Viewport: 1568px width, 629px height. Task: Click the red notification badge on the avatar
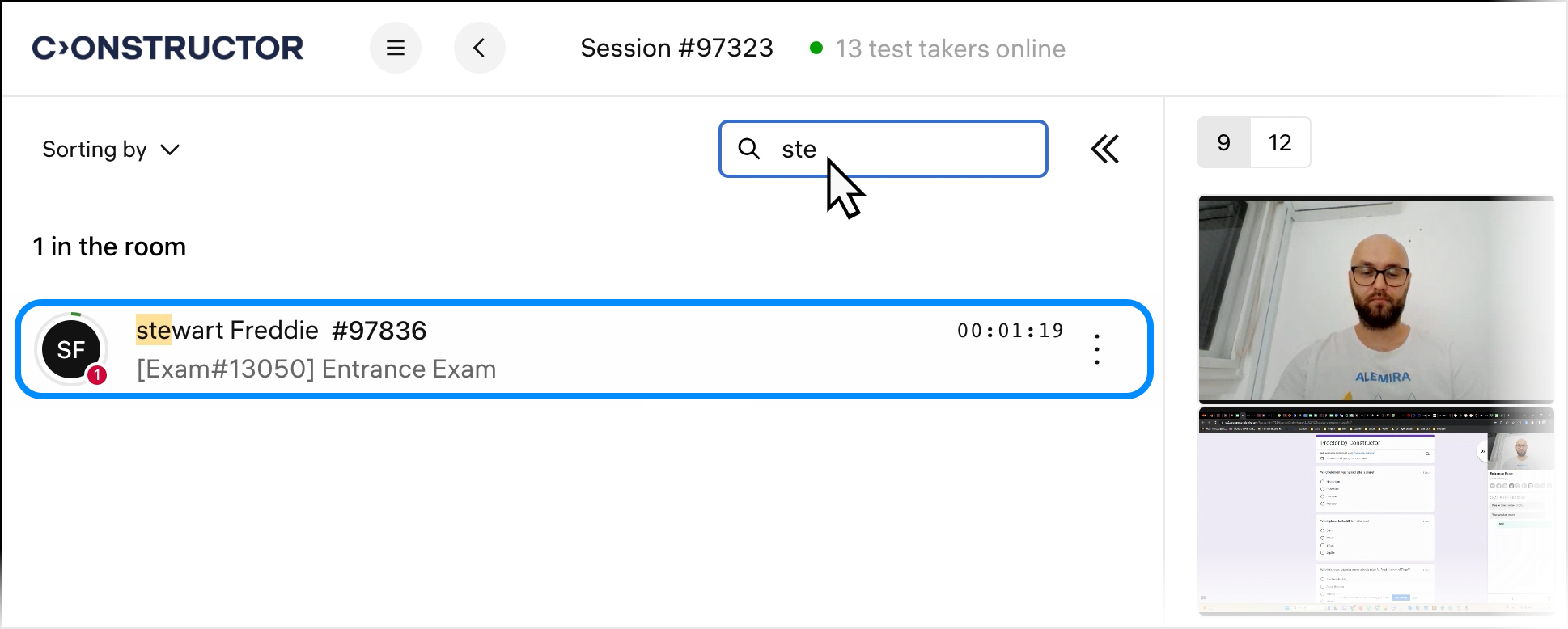tap(97, 375)
